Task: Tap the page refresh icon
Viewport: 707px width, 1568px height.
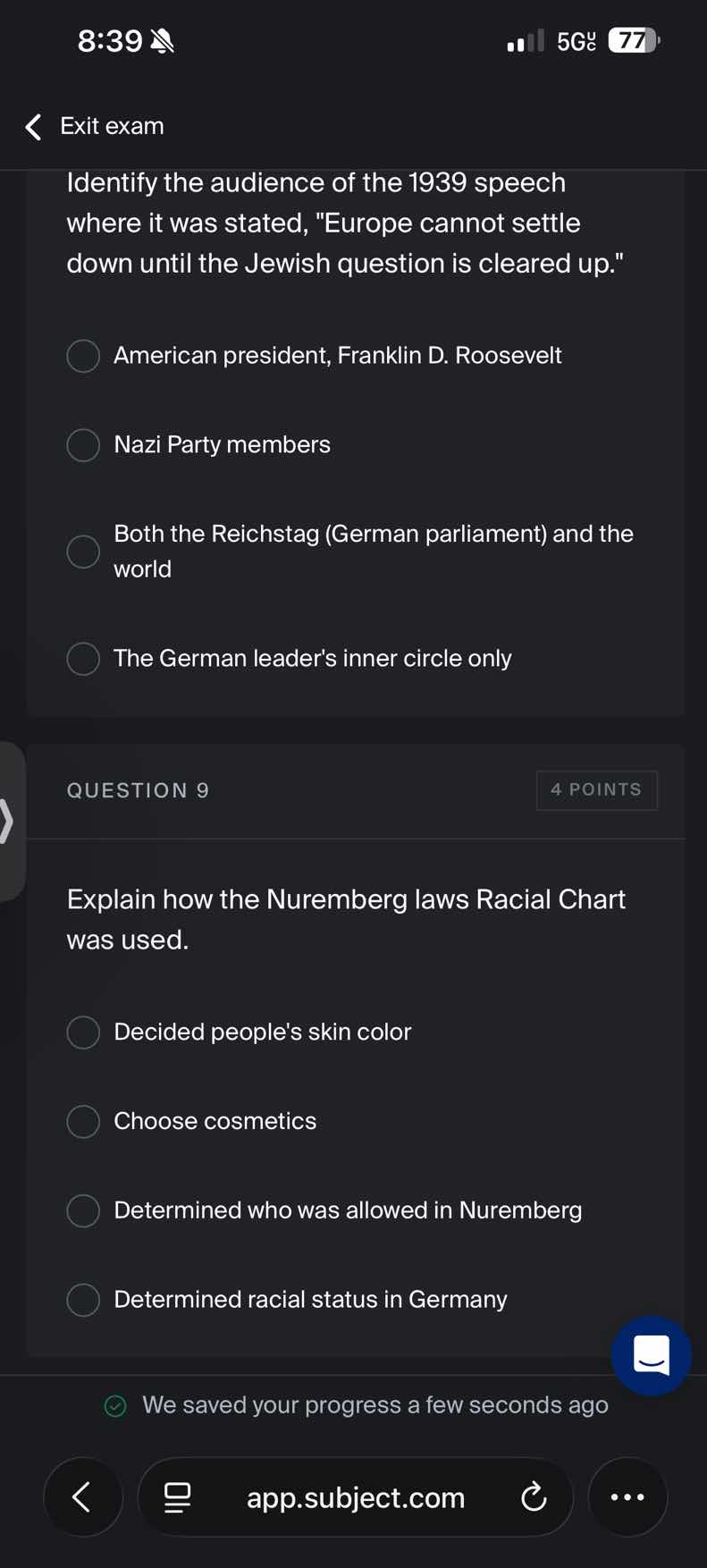Action: [534, 1497]
